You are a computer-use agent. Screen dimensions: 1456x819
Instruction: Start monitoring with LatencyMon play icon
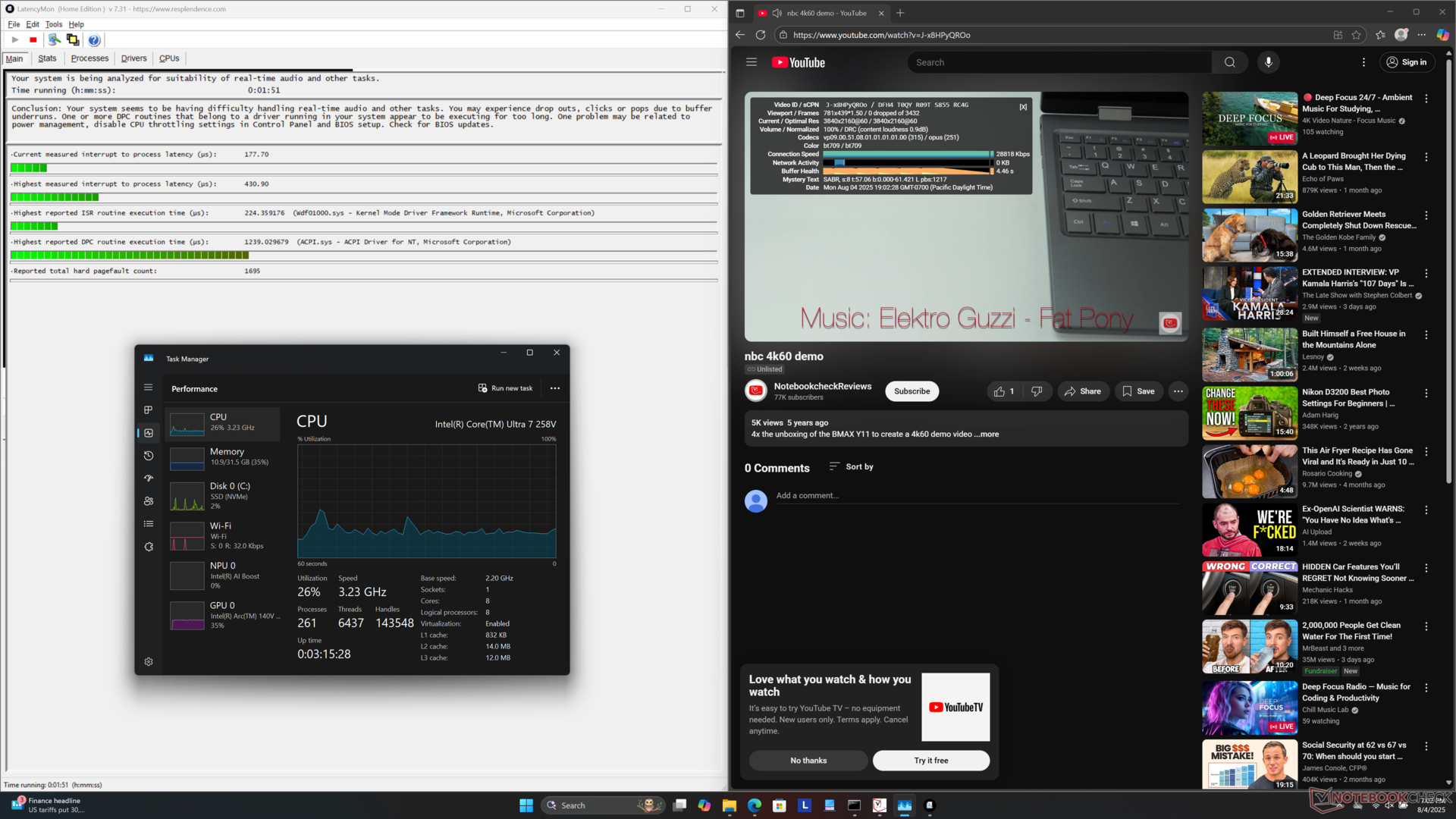(x=15, y=39)
